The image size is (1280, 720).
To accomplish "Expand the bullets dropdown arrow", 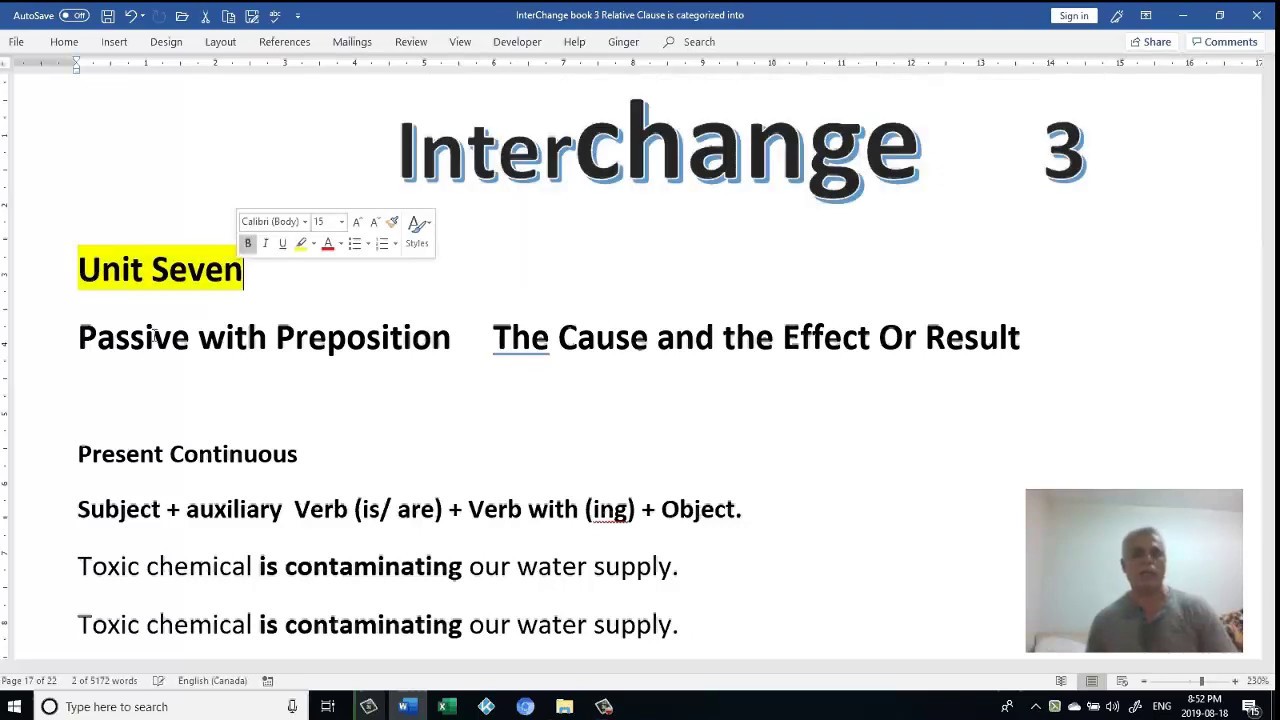I will click(x=367, y=243).
